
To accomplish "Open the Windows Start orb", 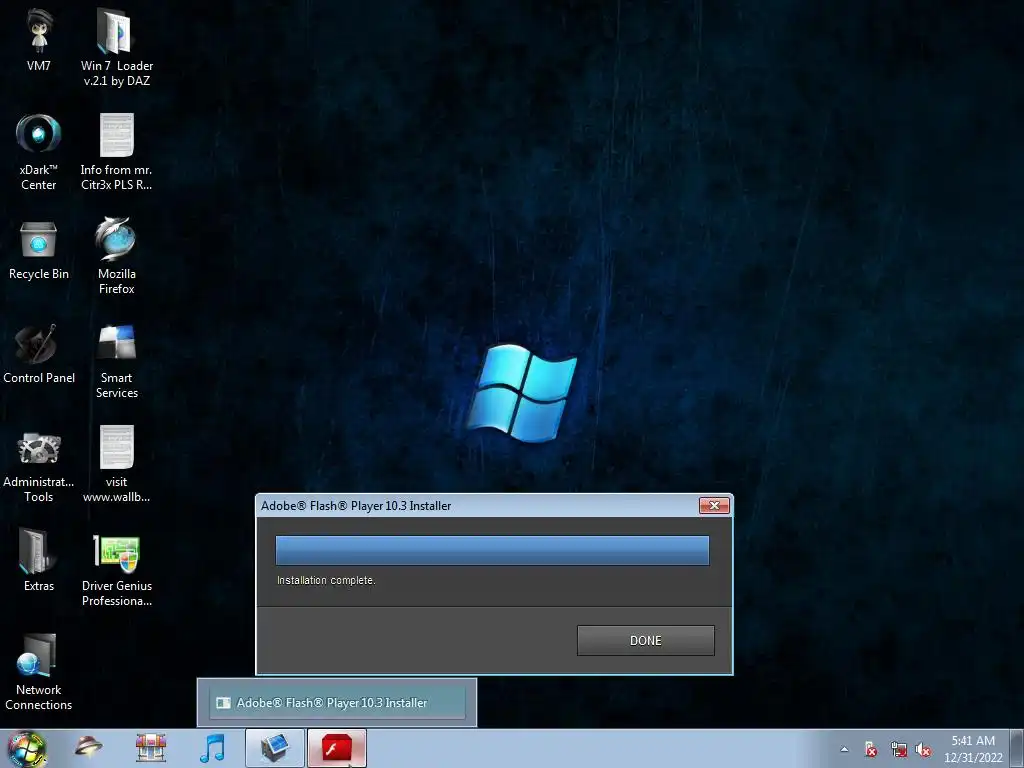I will click(26, 748).
